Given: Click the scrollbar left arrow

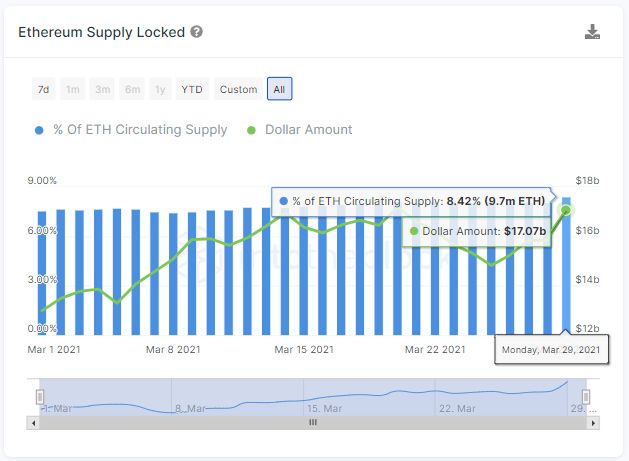Looking at the screenshot, I should coord(33,423).
